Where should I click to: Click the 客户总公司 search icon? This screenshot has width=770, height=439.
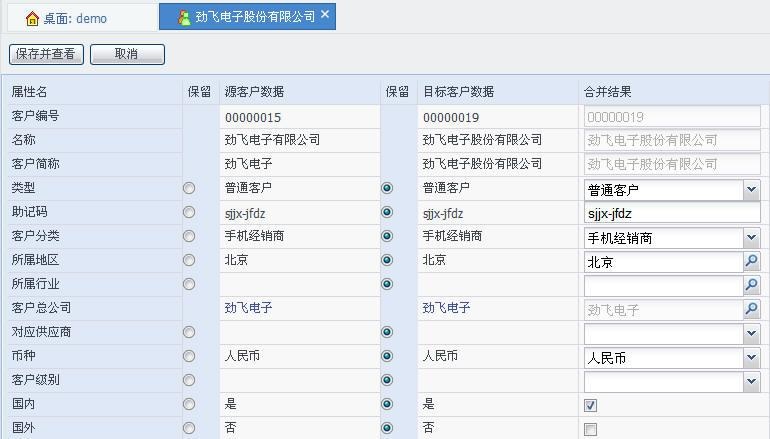tap(751, 310)
